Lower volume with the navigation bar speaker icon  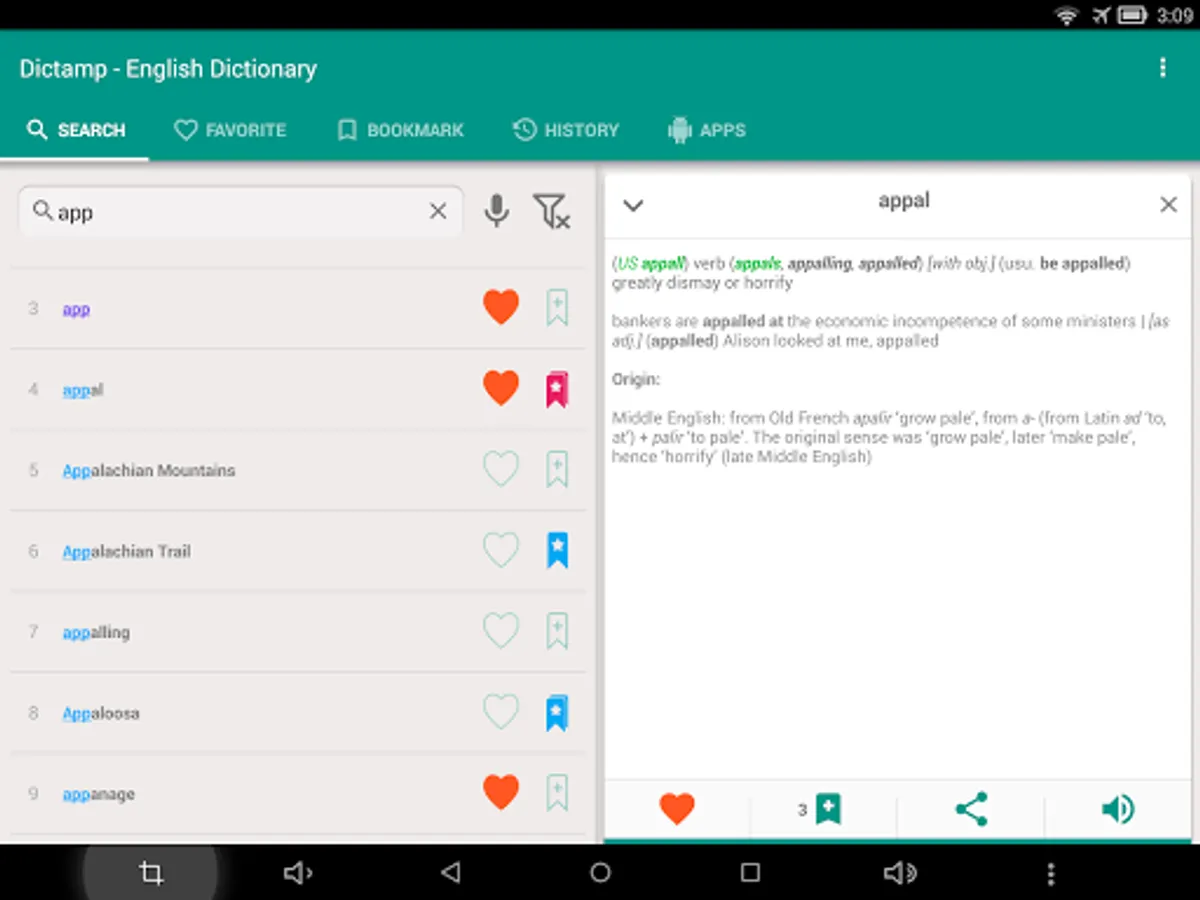point(298,874)
